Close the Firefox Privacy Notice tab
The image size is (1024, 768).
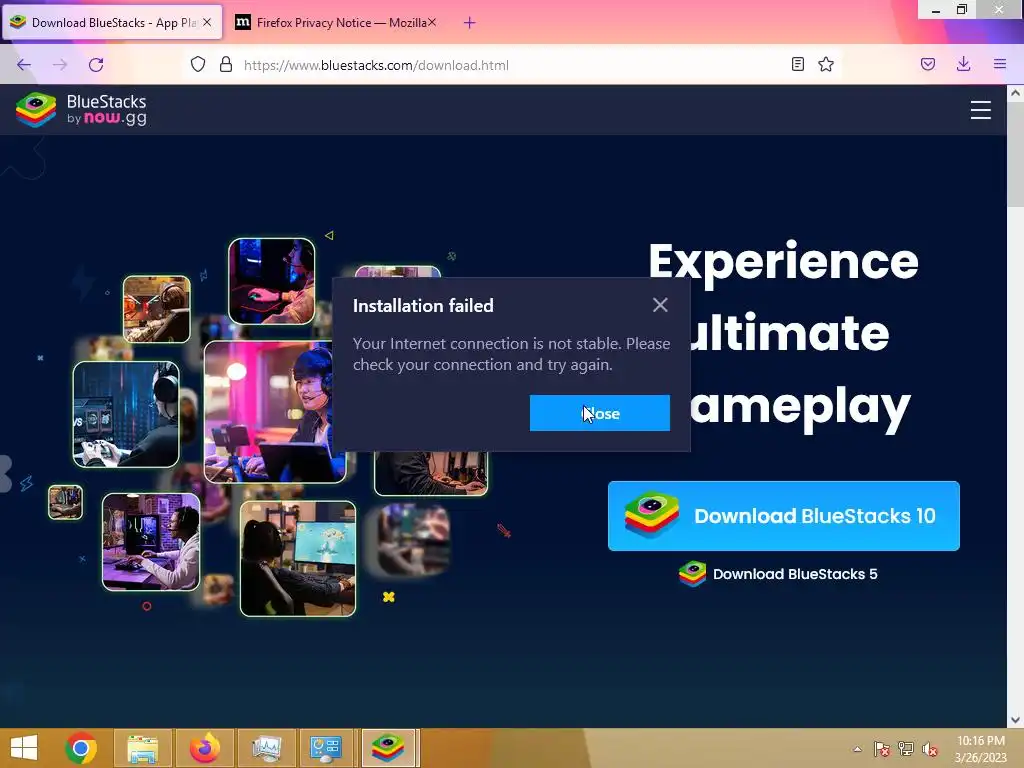pos(432,22)
